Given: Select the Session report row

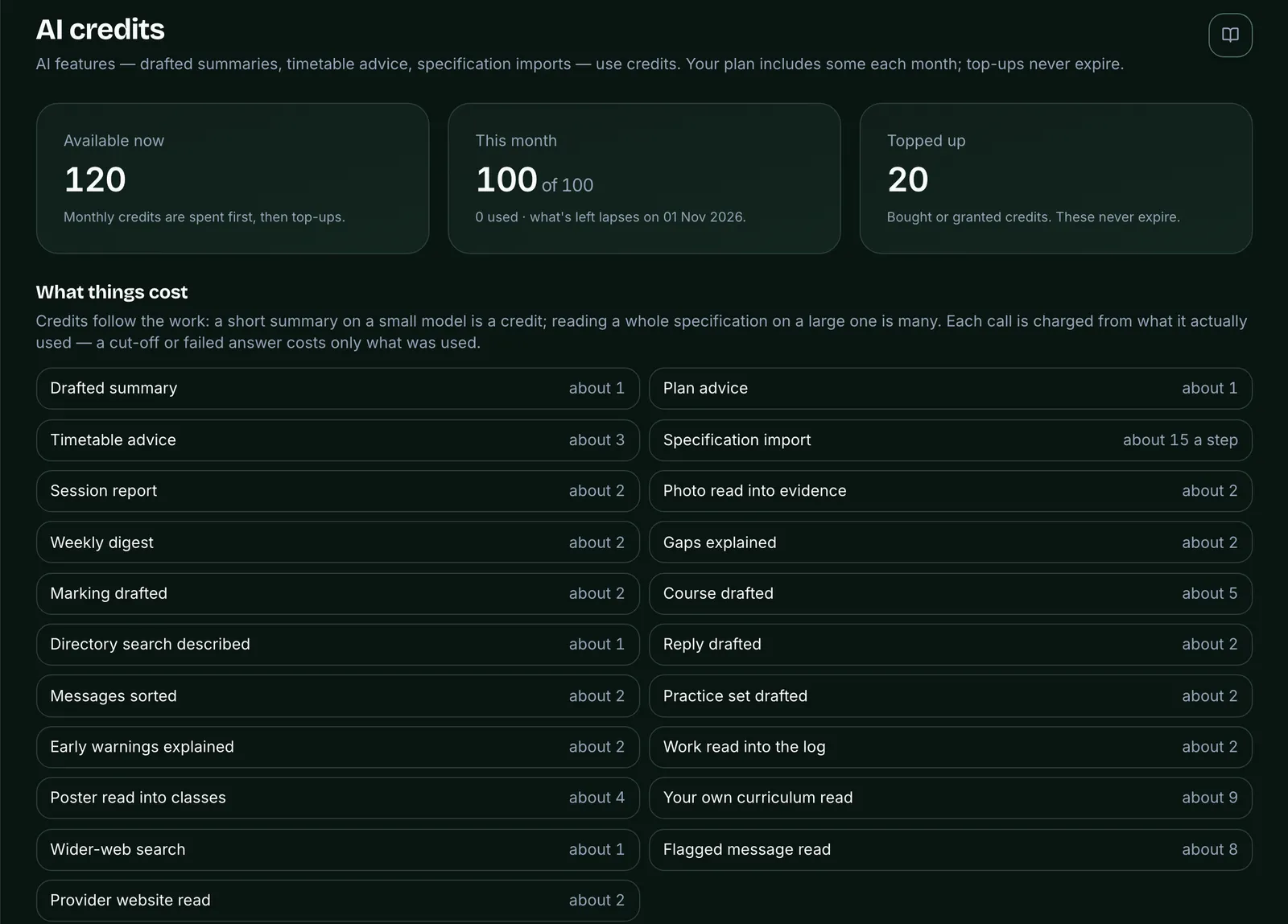Looking at the screenshot, I should [338, 491].
